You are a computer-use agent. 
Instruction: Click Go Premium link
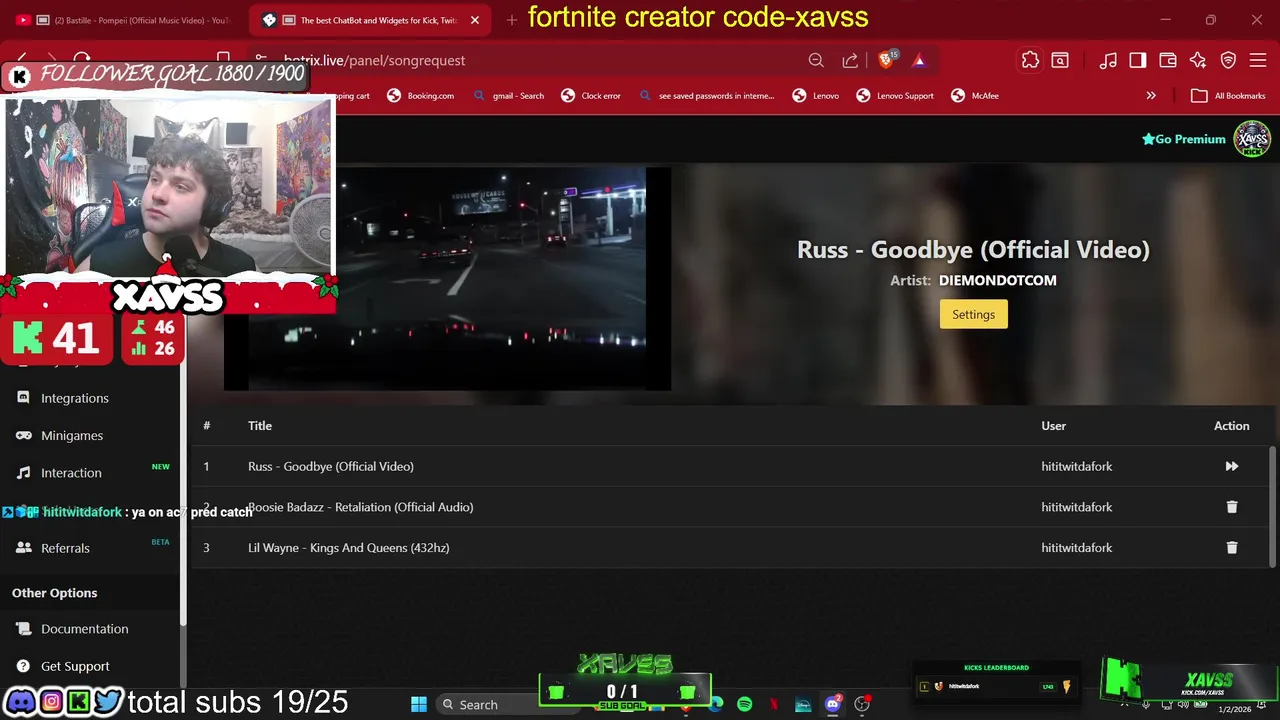click(1184, 139)
